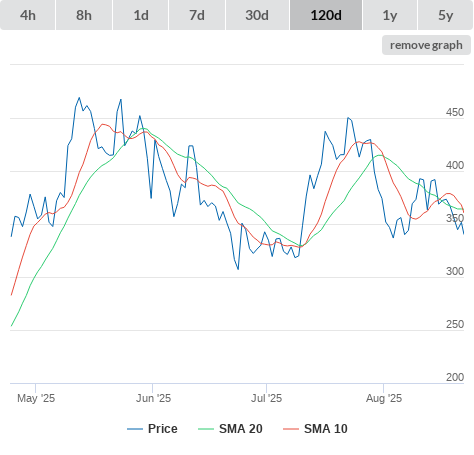Click the green SMA 20 line icon
Image resolution: width=474 pixels, height=455 pixels.
click(x=206, y=429)
